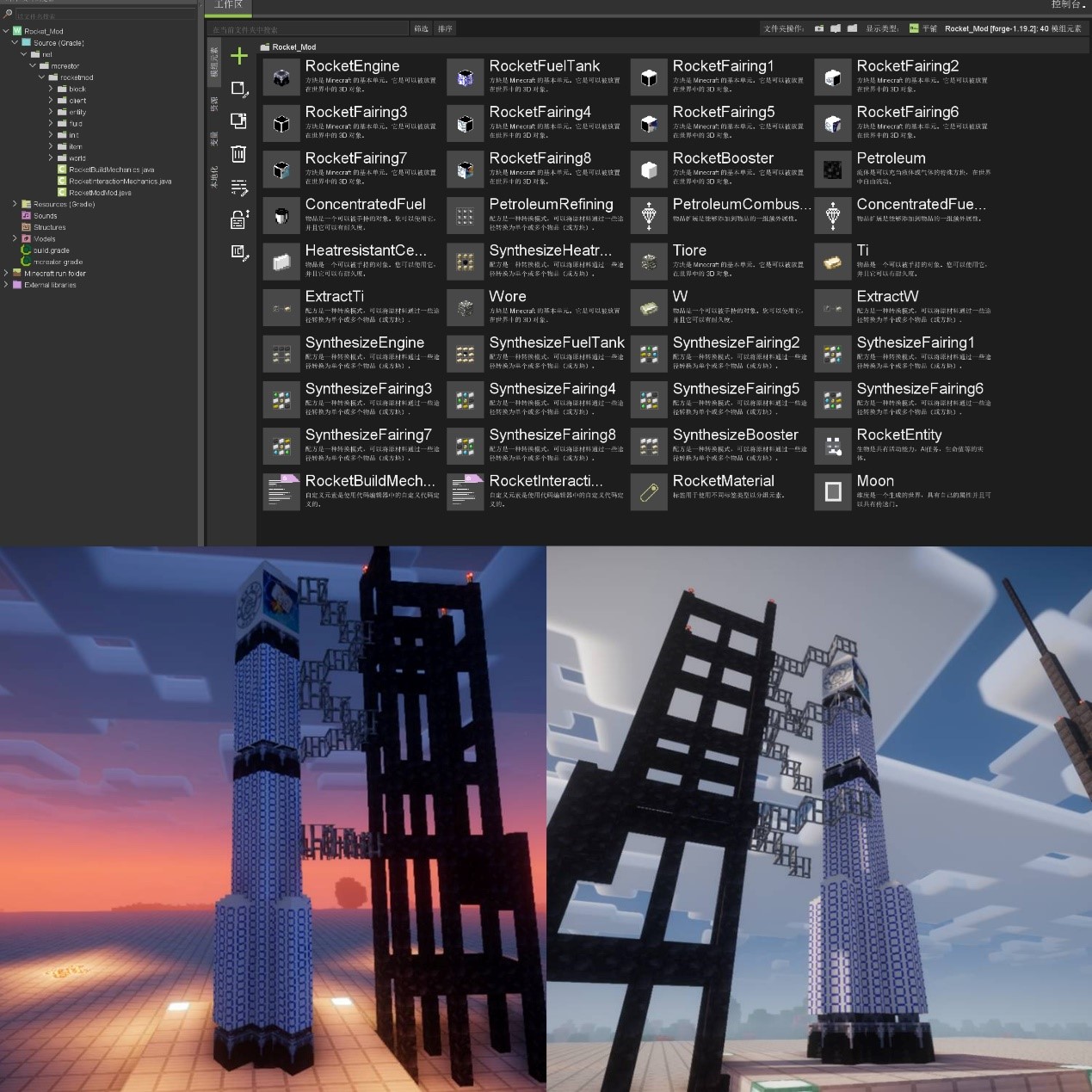Collapse the rocketmod package folder
The width and height of the screenshot is (1092, 1092).
(41, 77)
